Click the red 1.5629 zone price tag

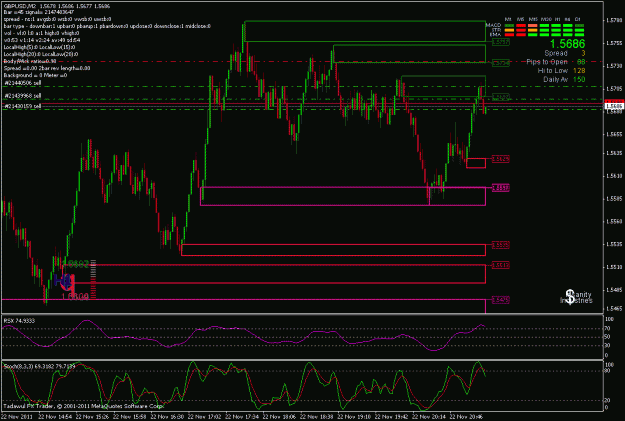pyautogui.click(x=501, y=159)
